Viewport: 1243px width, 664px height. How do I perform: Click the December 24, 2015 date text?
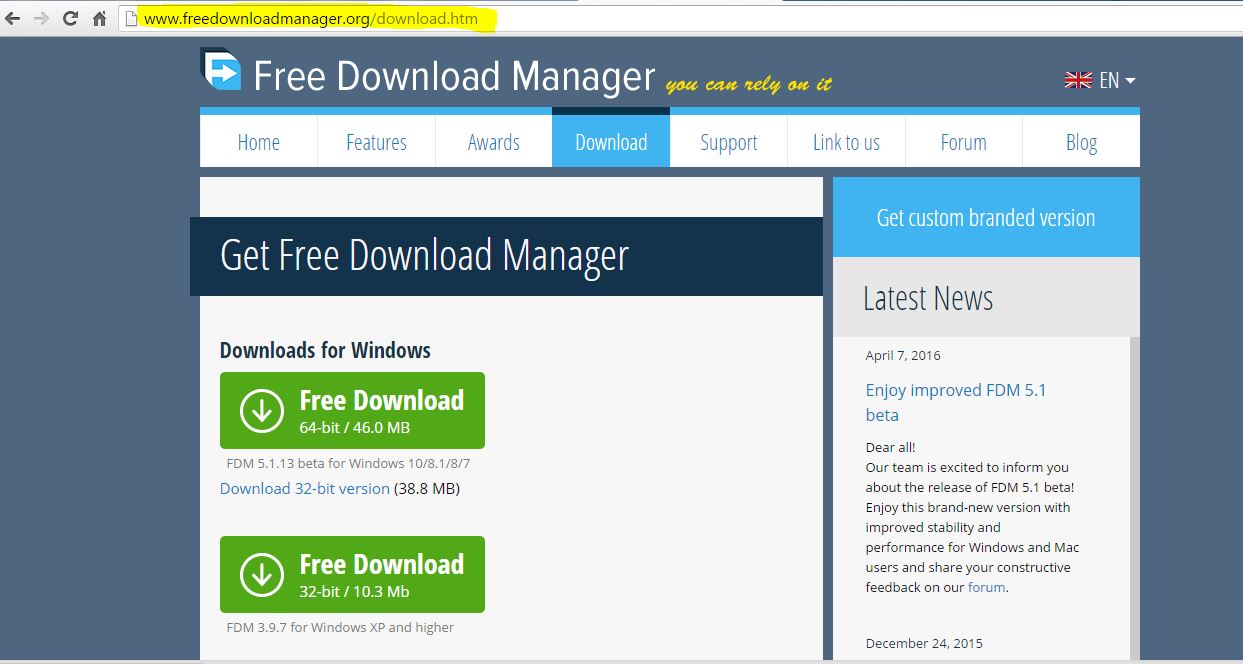point(924,643)
